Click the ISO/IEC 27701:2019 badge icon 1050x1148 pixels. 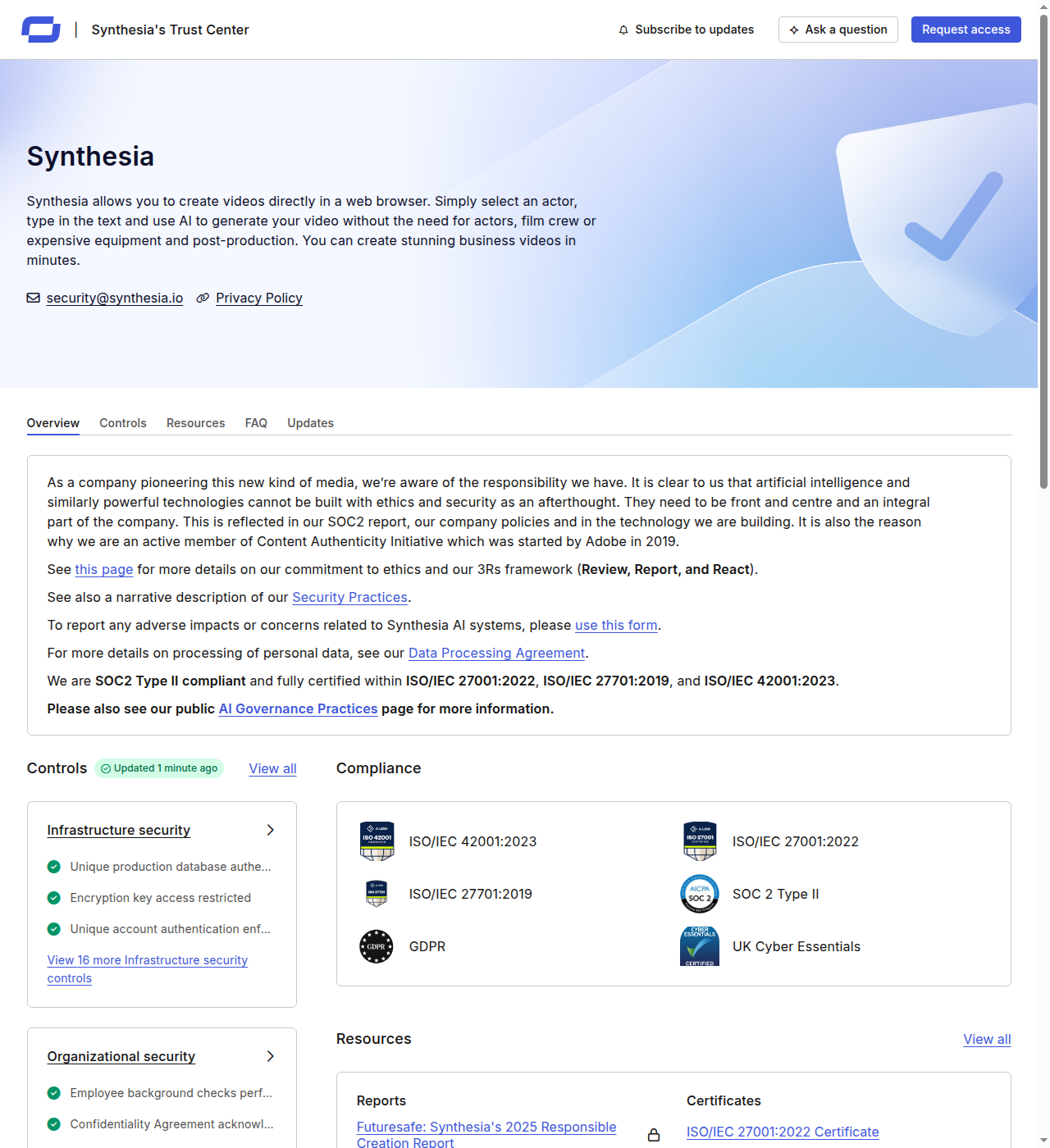point(377,894)
